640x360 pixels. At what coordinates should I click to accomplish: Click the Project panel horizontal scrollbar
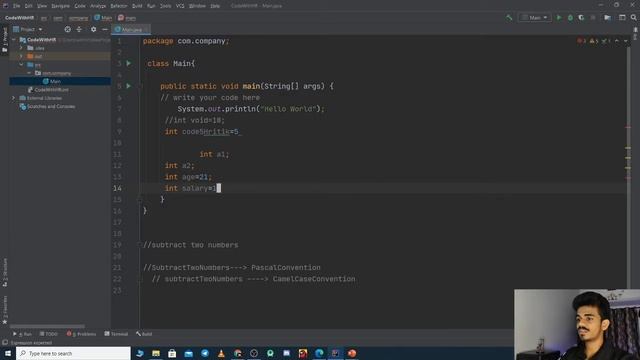pyautogui.click(x=47, y=327)
